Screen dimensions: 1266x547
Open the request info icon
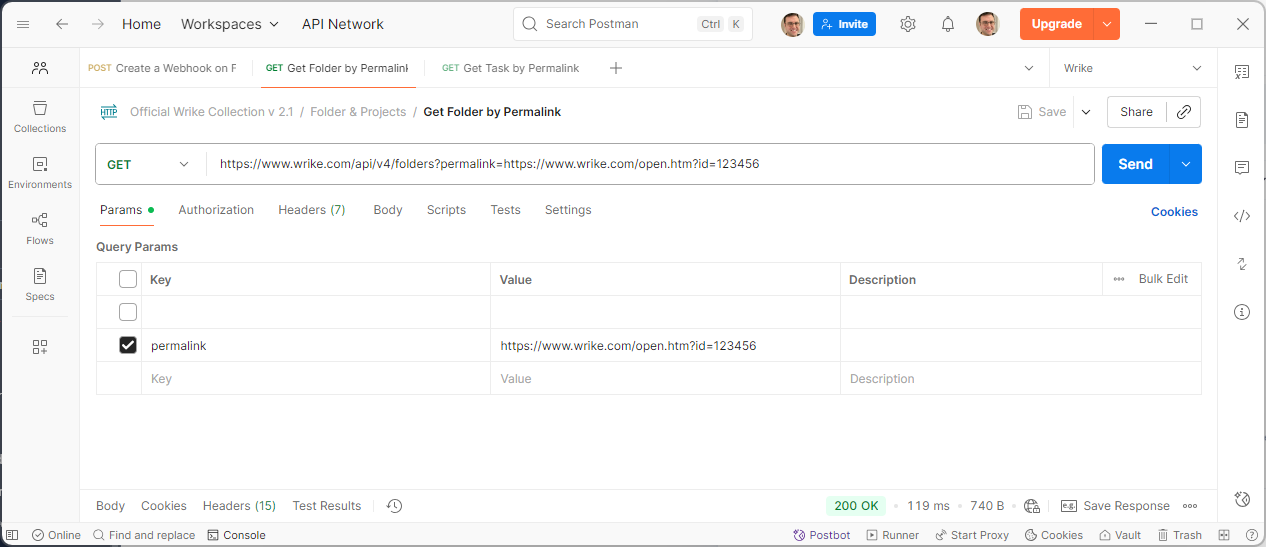point(1242,312)
